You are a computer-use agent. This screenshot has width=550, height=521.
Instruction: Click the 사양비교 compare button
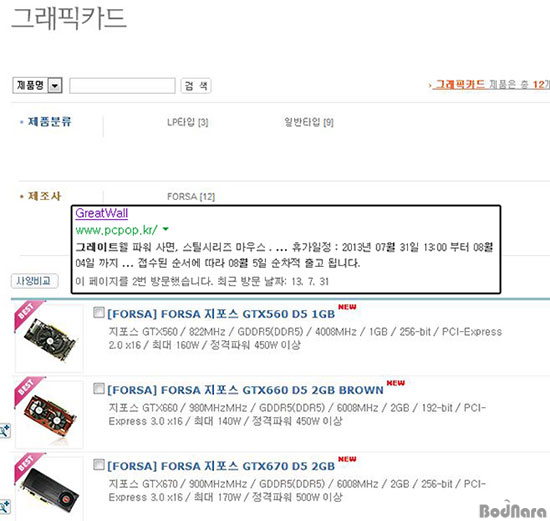point(35,281)
